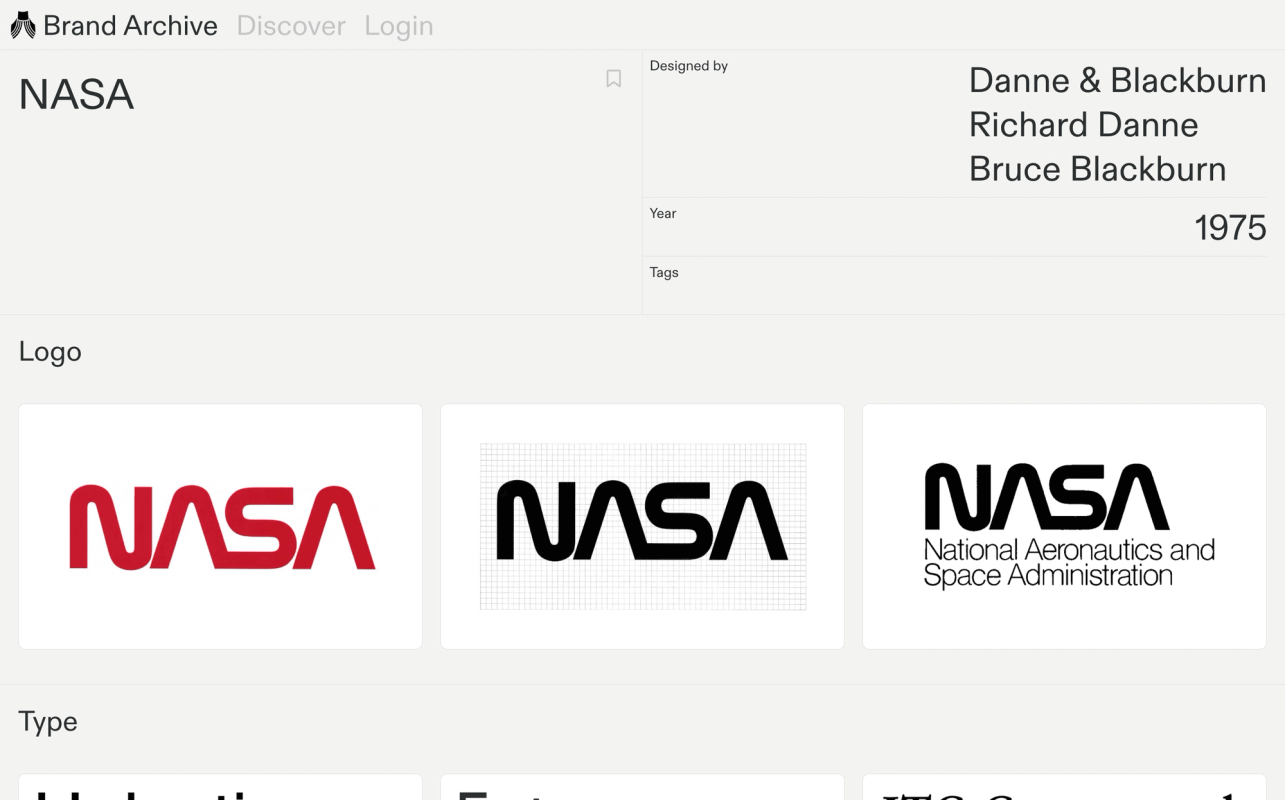Screen dimensions: 1285x800
Task: Open the red NASA worm logo thumbnail
Action: pos(220,527)
